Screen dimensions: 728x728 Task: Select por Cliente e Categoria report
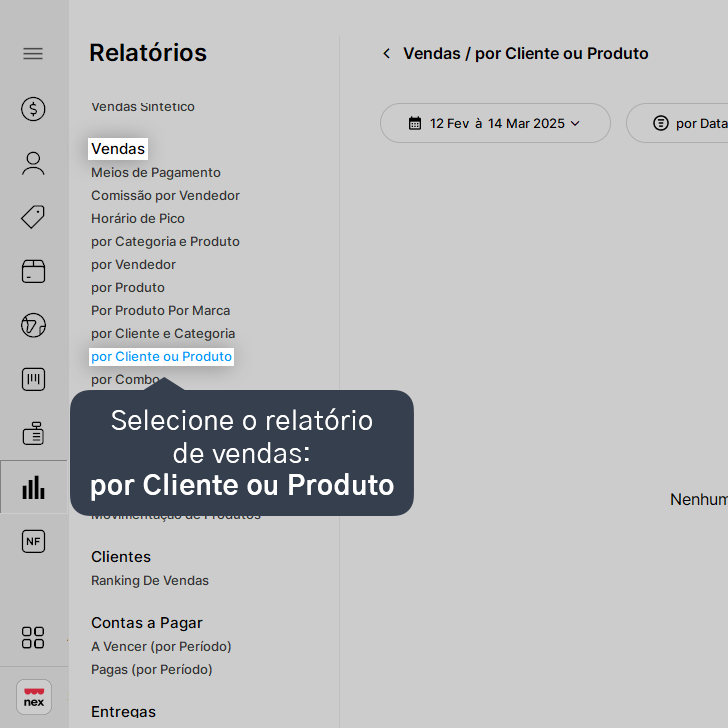[x=163, y=333]
